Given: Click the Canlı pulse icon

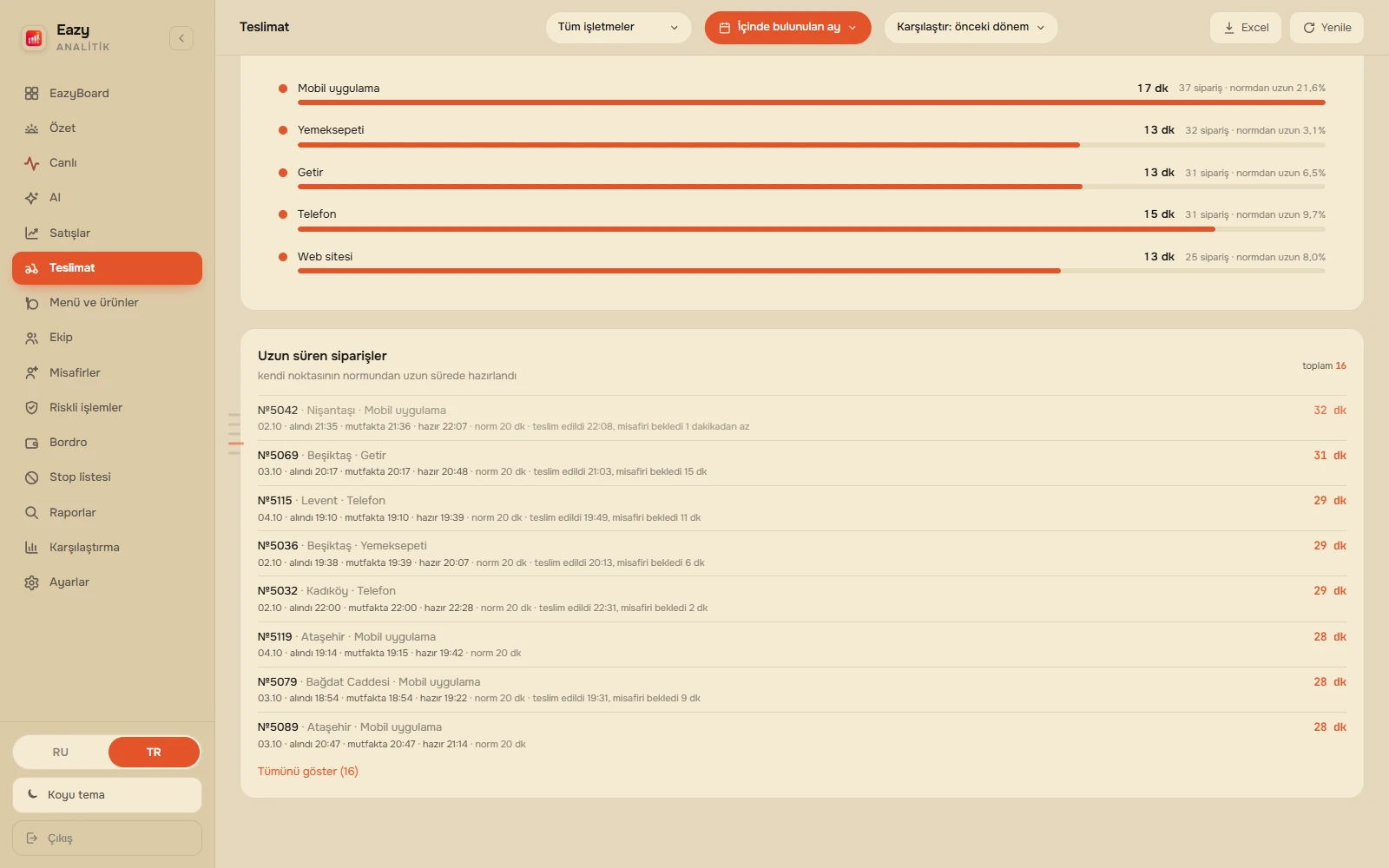Looking at the screenshot, I should [x=32, y=163].
